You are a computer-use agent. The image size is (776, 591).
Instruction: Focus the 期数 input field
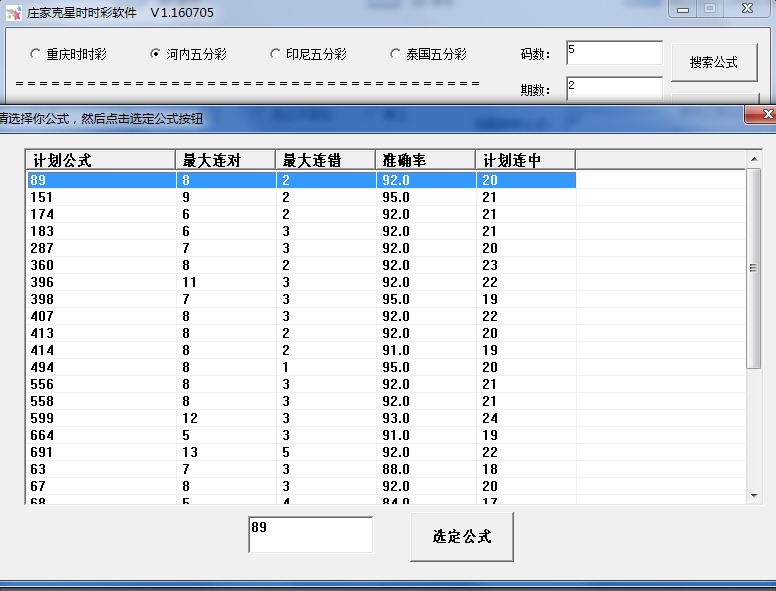click(614, 89)
